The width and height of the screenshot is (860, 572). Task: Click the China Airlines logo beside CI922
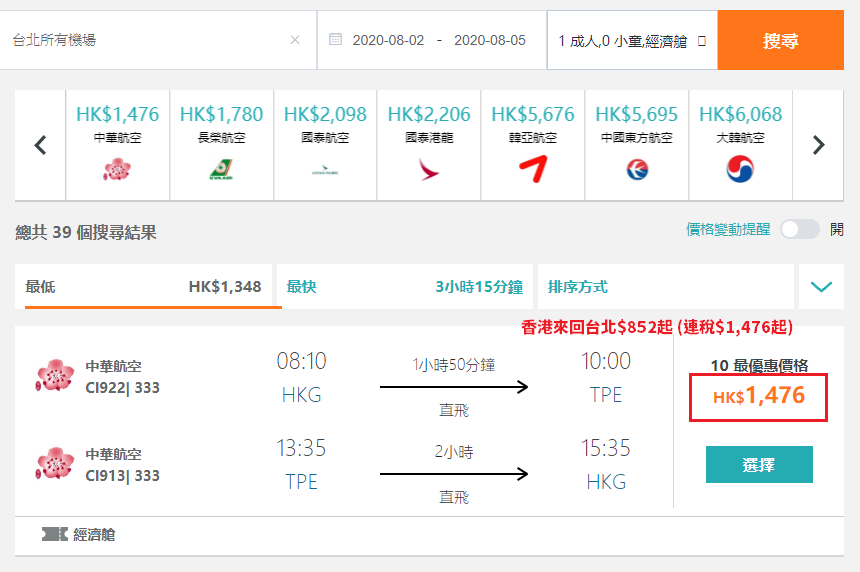54,376
